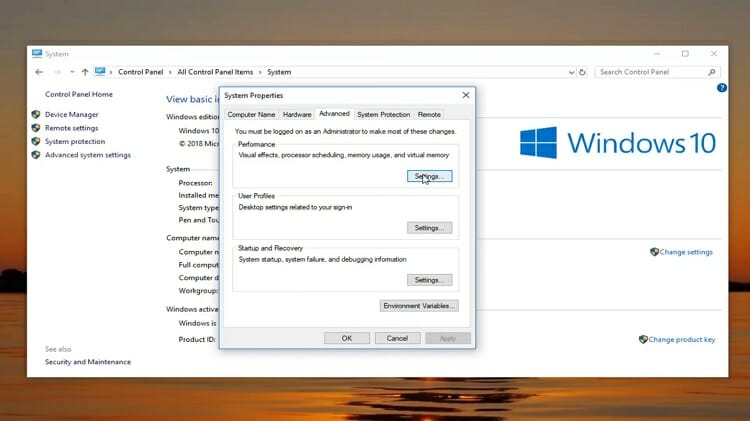The height and width of the screenshot is (421, 750).
Task: Go up one level arrow
Action: click(85, 72)
